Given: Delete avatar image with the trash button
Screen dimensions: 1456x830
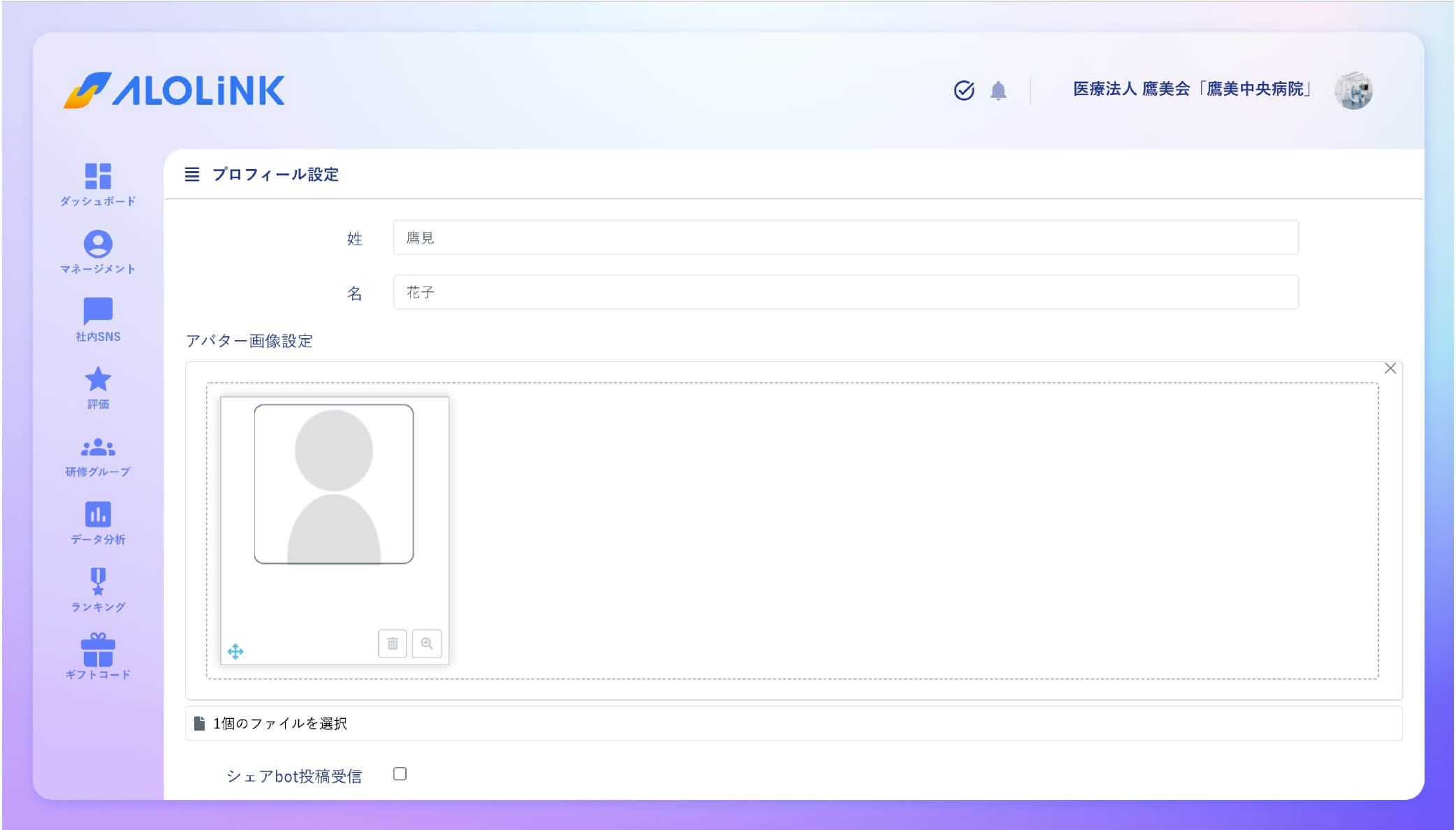Looking at the screenshot, I should tap(393, 643).
